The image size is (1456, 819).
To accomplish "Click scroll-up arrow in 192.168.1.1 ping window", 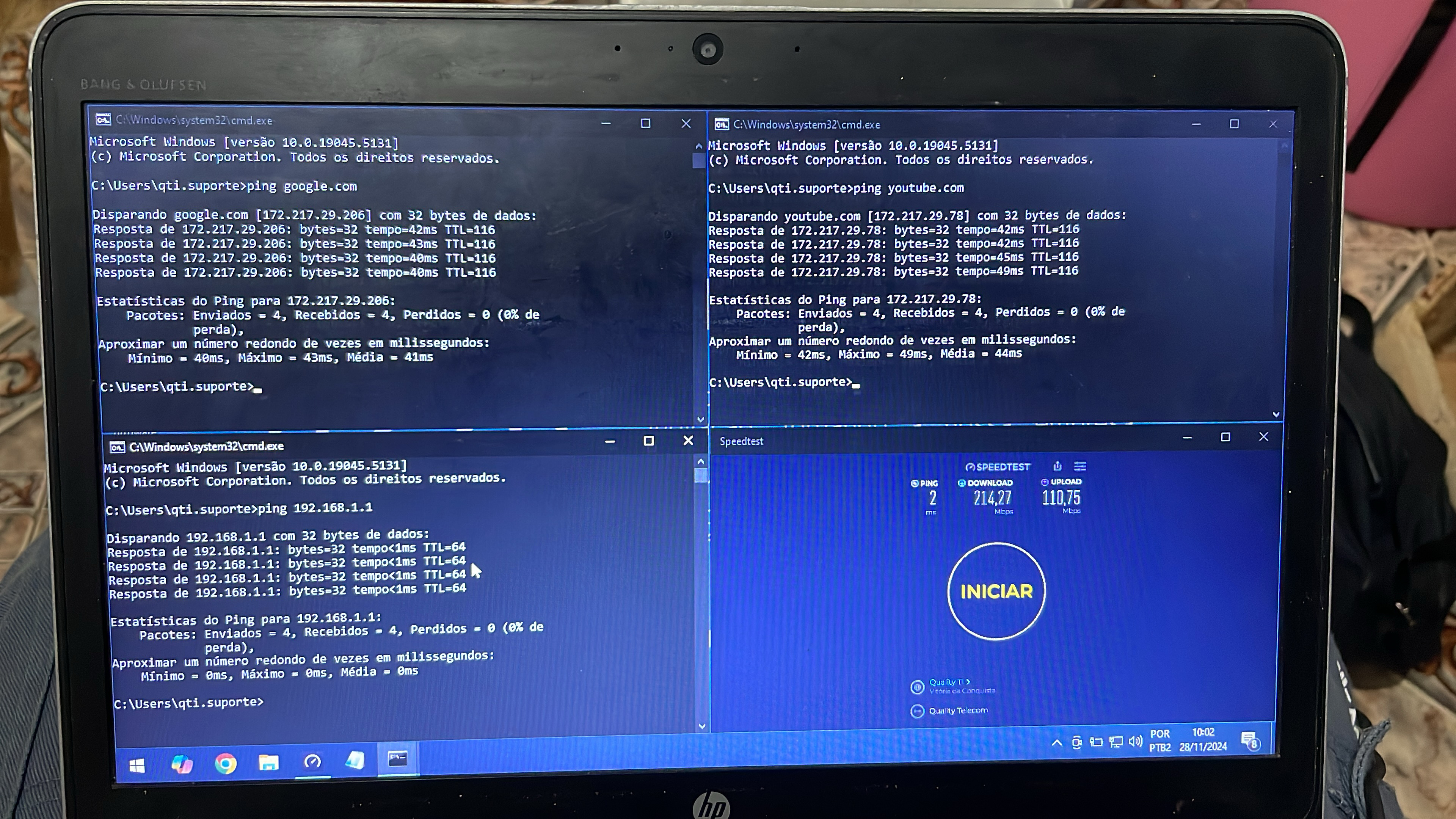I will tap(701, 462).
